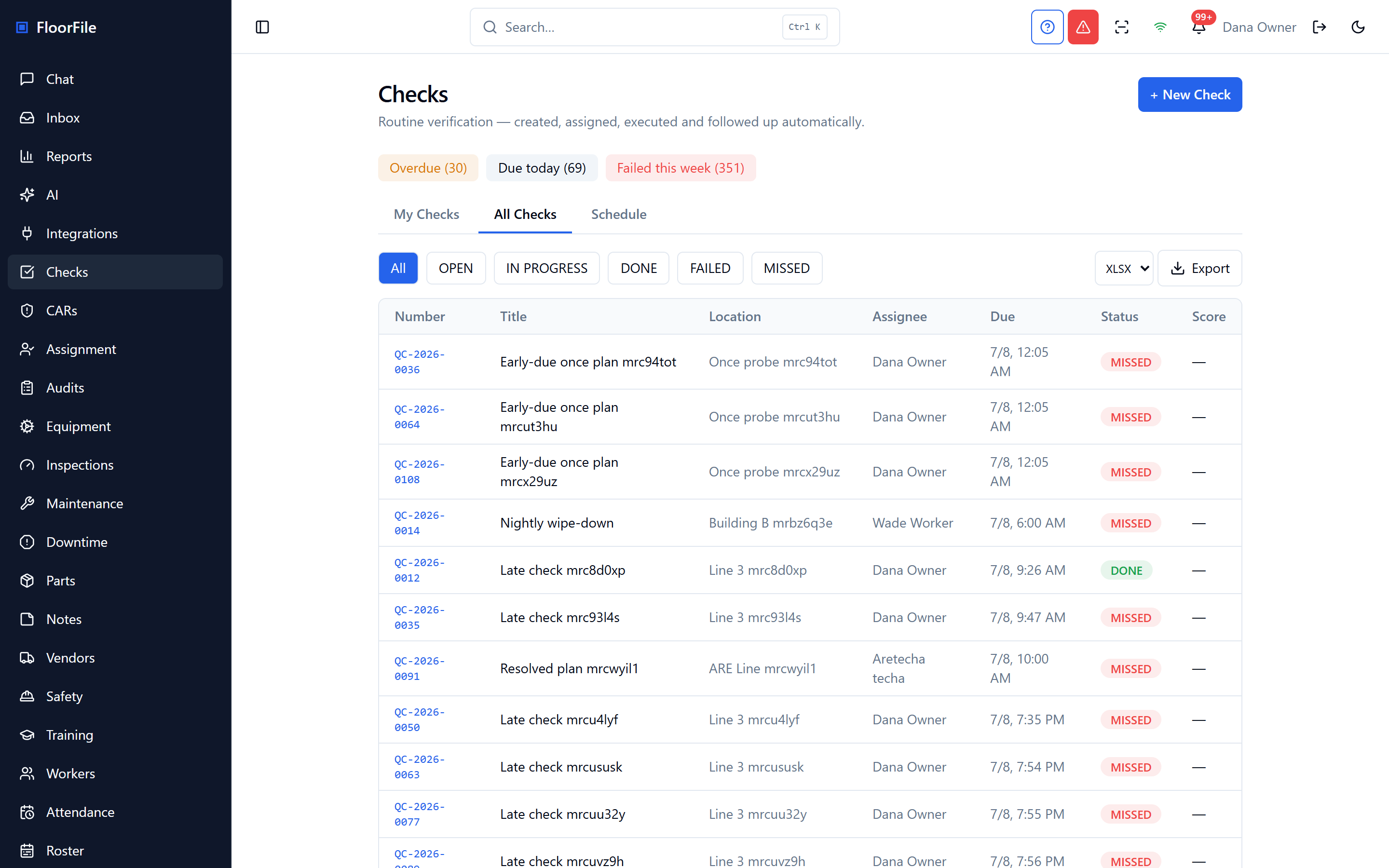Switch to My Checks tab

point(426,214)
